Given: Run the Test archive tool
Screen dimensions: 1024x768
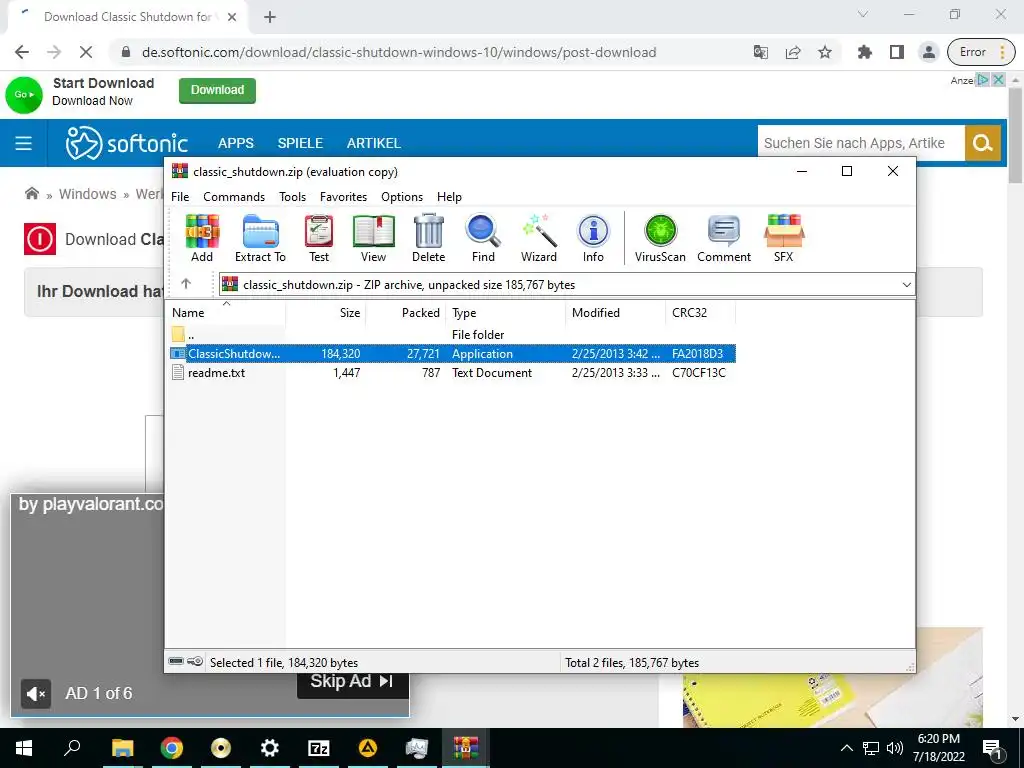Looking at the screenshot, I should (x=319, y=238).
